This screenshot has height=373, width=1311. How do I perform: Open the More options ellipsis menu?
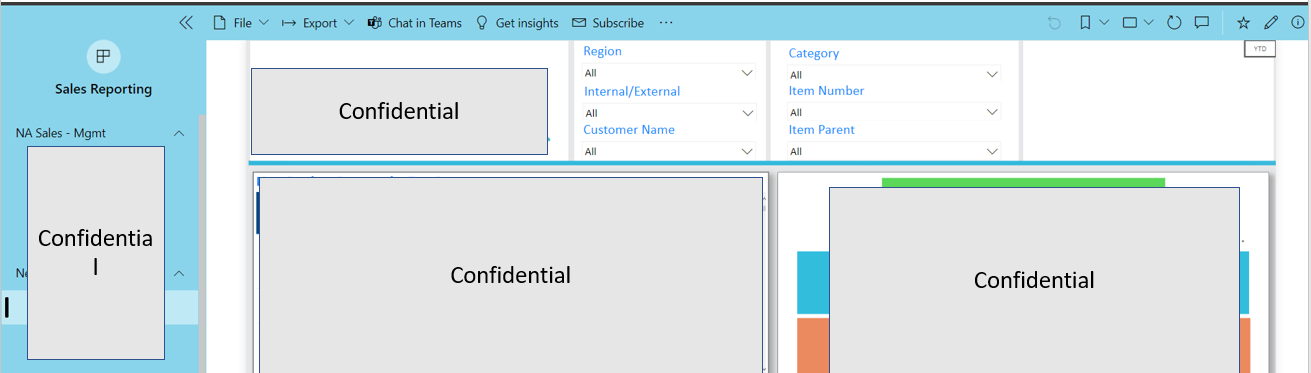(x=667, y=22)
